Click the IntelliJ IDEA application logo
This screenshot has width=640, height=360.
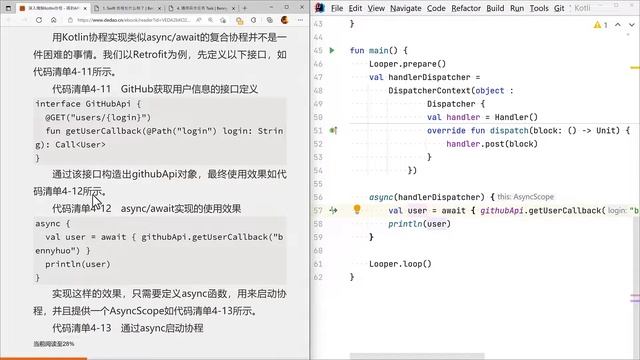click(x=320, y=8)
